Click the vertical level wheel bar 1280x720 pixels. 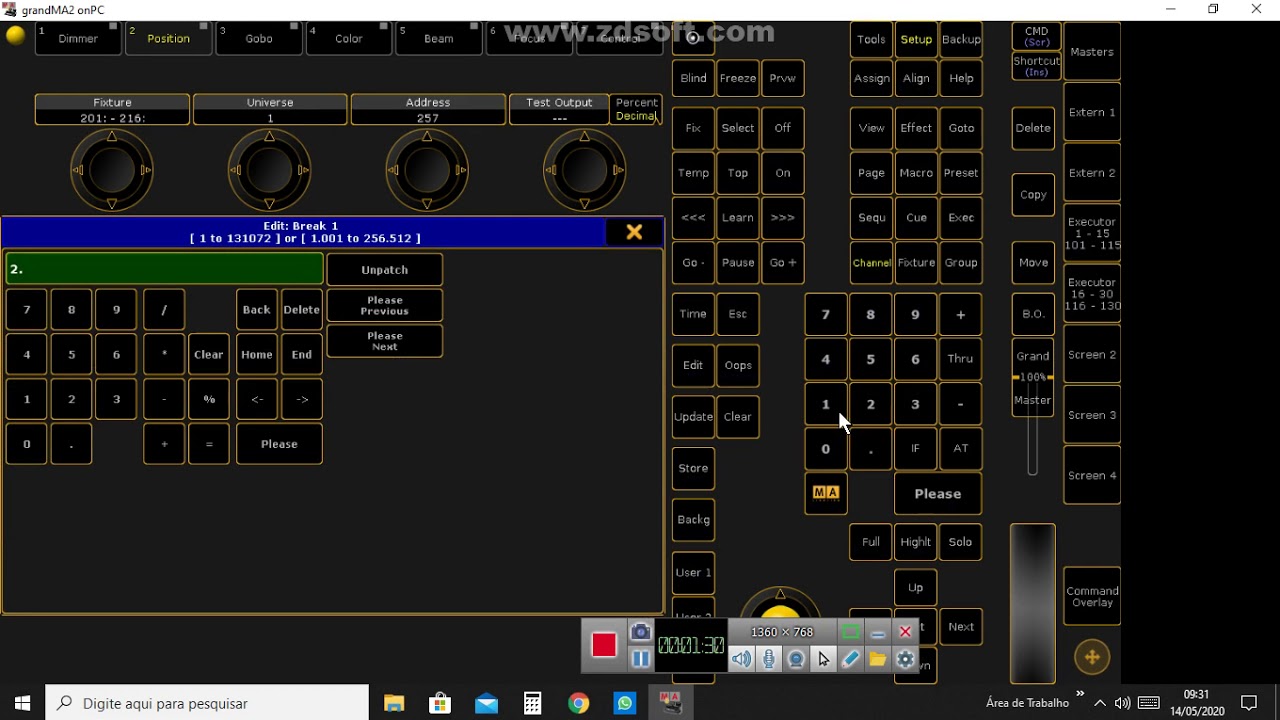[1033, 603]
